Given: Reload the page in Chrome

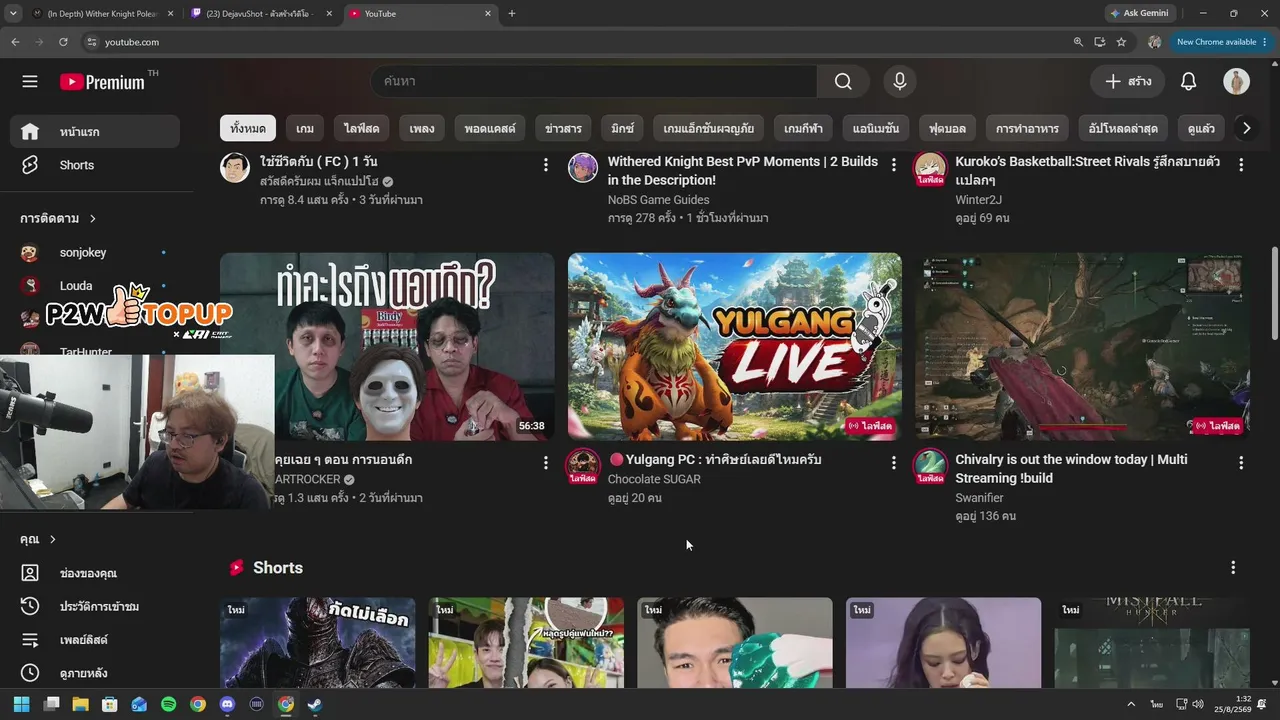Looking at the screenshot, I should click(63, 42).
